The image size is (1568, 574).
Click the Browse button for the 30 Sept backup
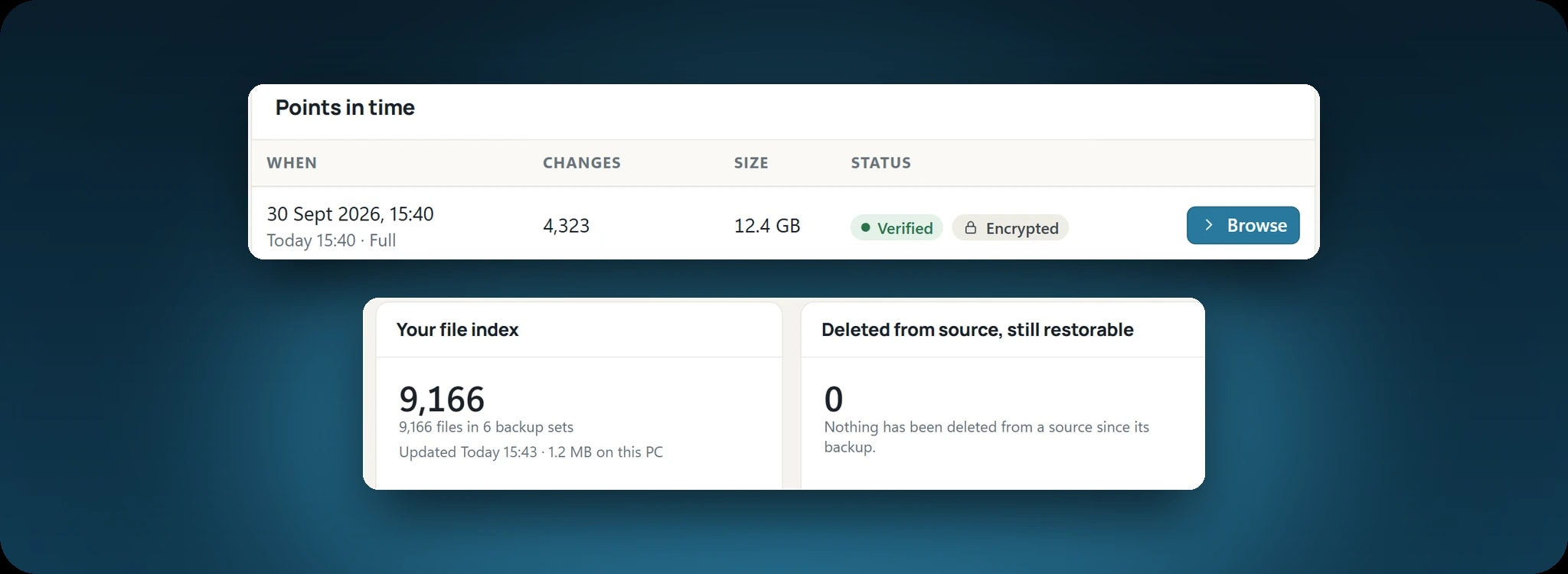(x=1243, y=225)
